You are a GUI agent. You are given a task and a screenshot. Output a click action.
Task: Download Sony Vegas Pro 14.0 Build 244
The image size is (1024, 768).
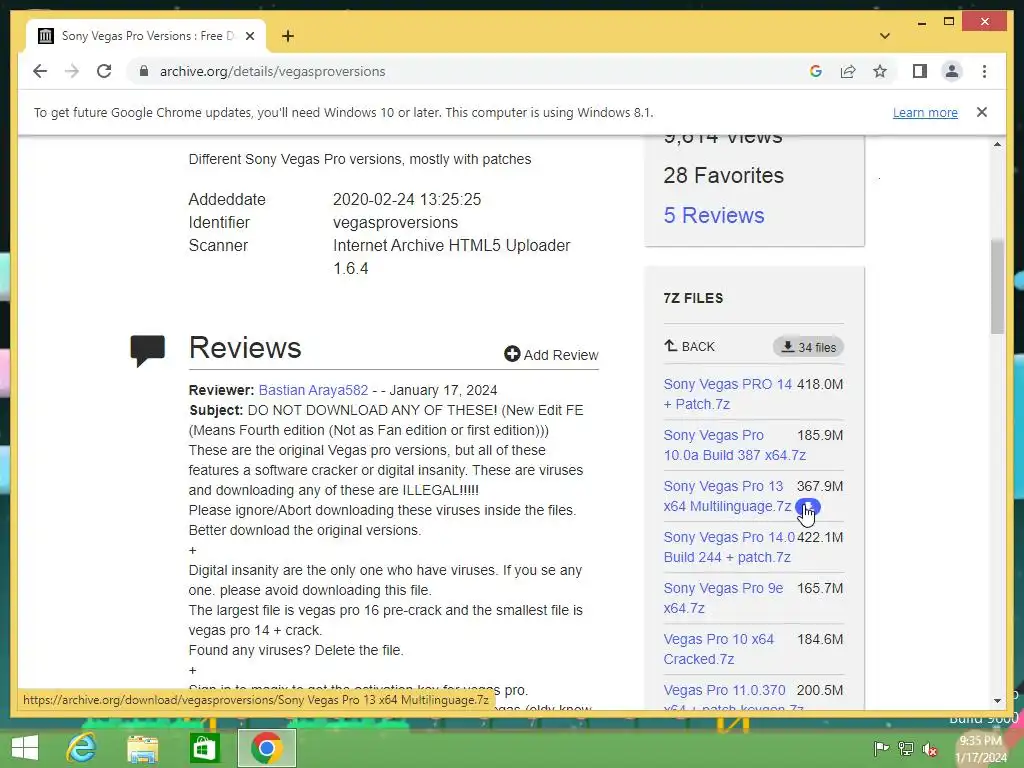729,547
